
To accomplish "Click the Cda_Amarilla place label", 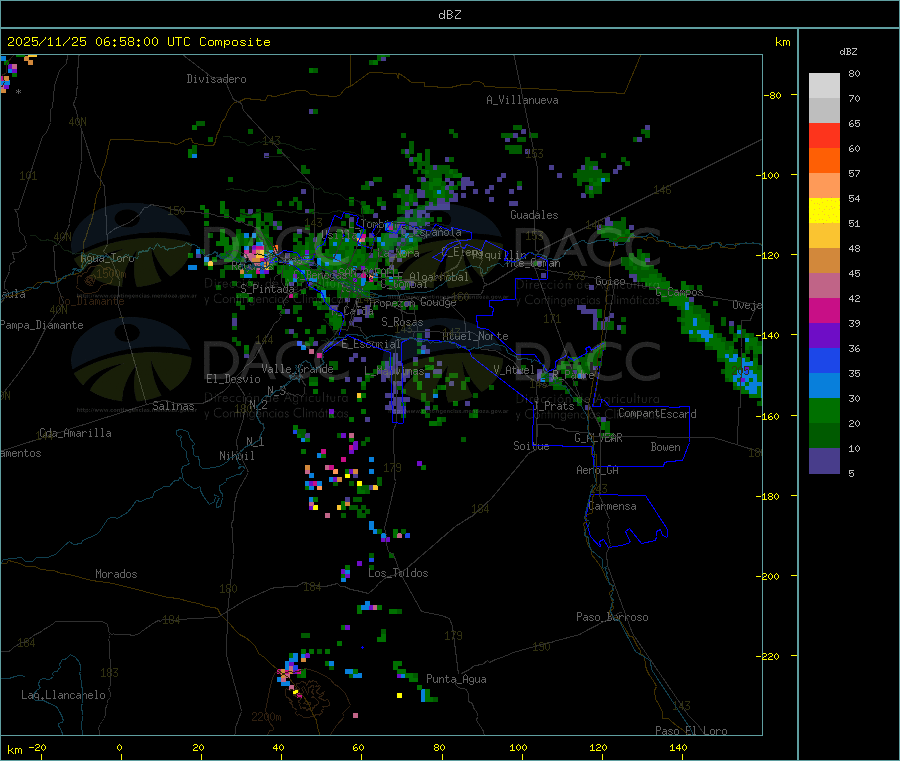I will [75, 433].
